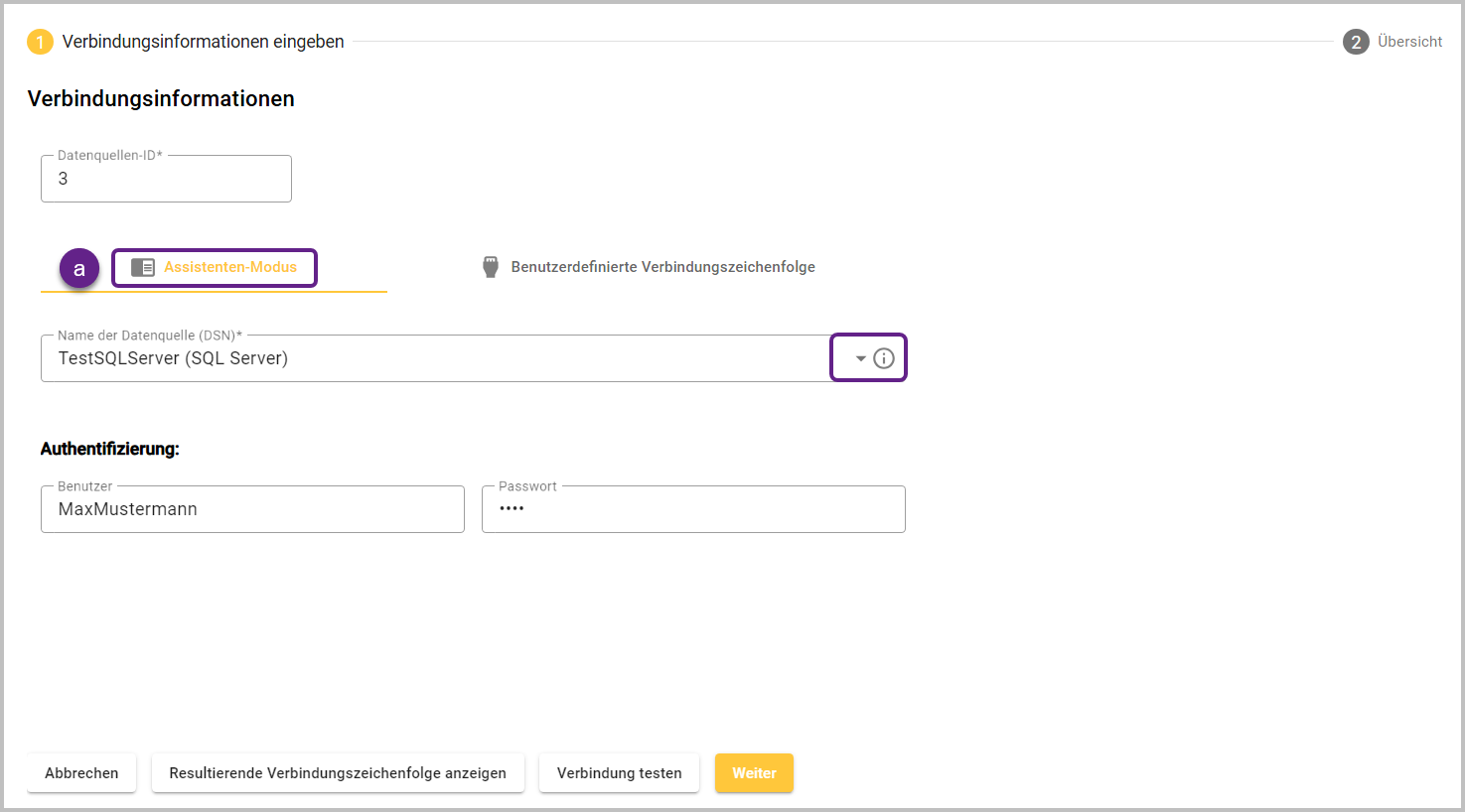Click the yellow step 1 circle
The image size is (1465, 812).
(40, 42)
